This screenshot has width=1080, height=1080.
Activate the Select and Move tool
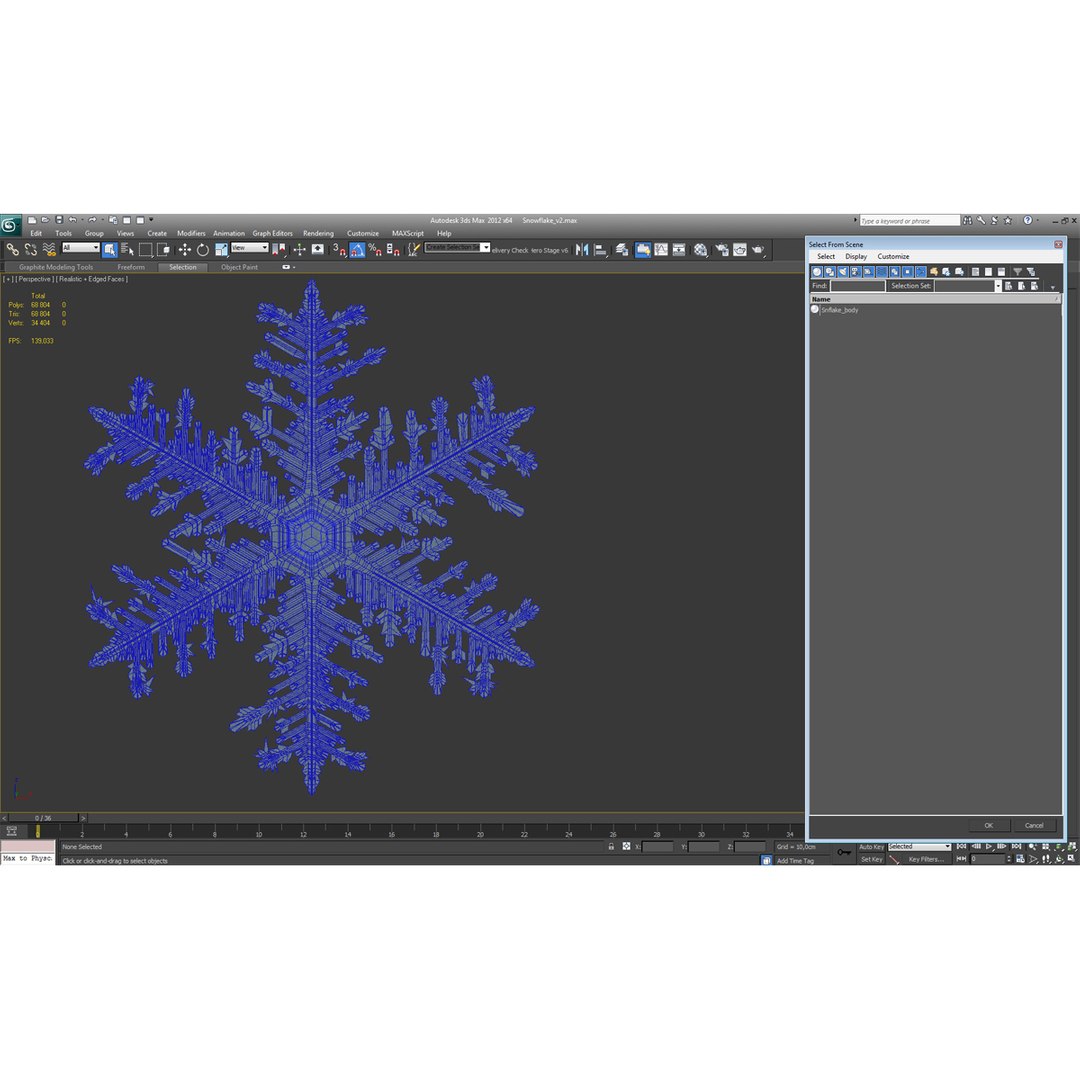coord(185,249)
